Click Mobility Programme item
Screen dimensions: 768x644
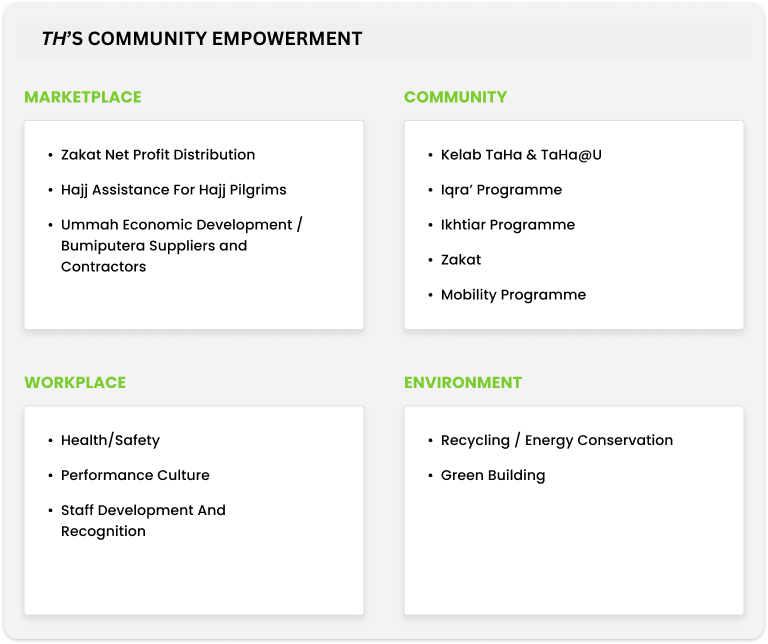pyautogui.click(x=513, y=295)
